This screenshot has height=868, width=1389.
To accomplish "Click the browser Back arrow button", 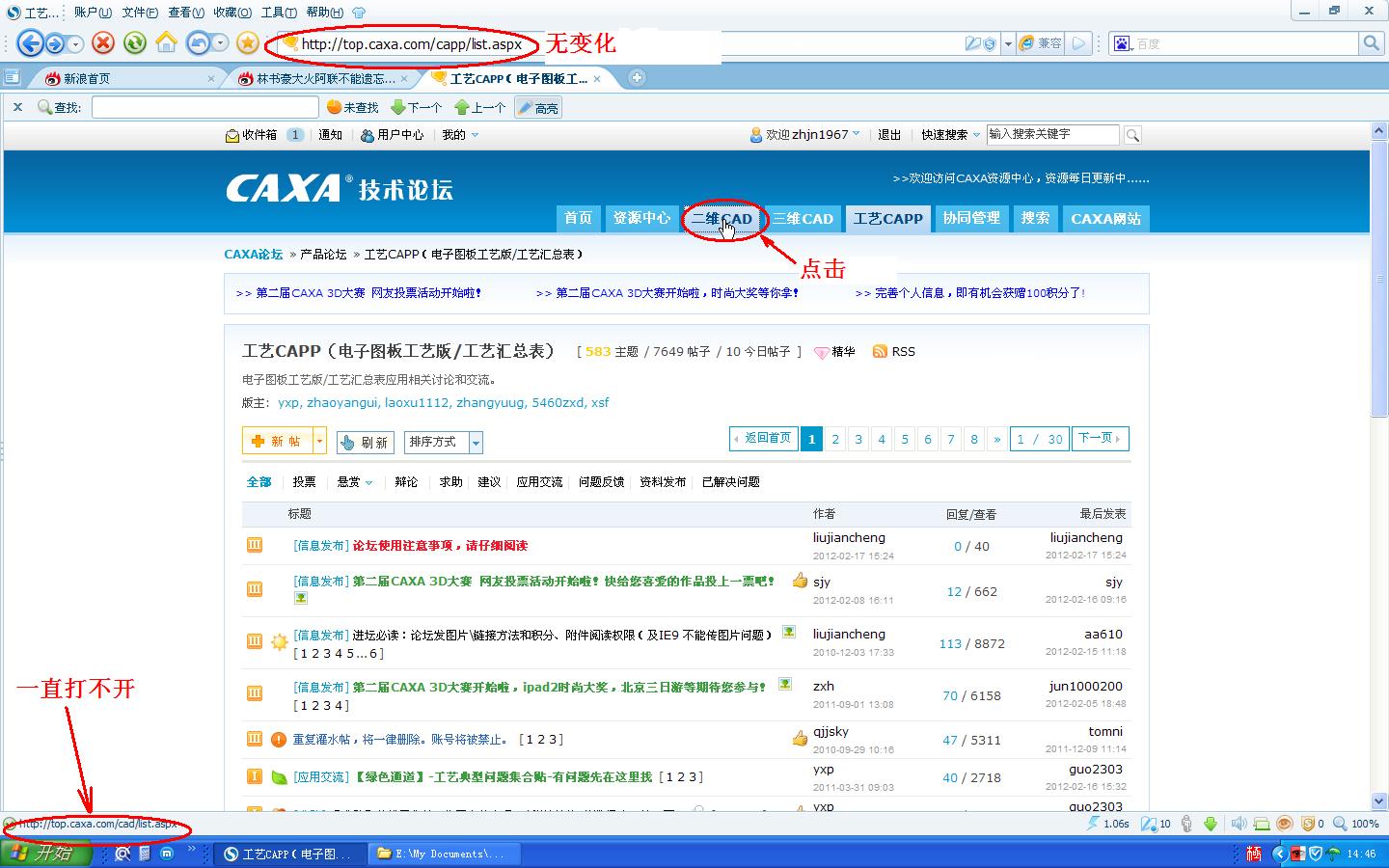I will (x=31, y=43).
